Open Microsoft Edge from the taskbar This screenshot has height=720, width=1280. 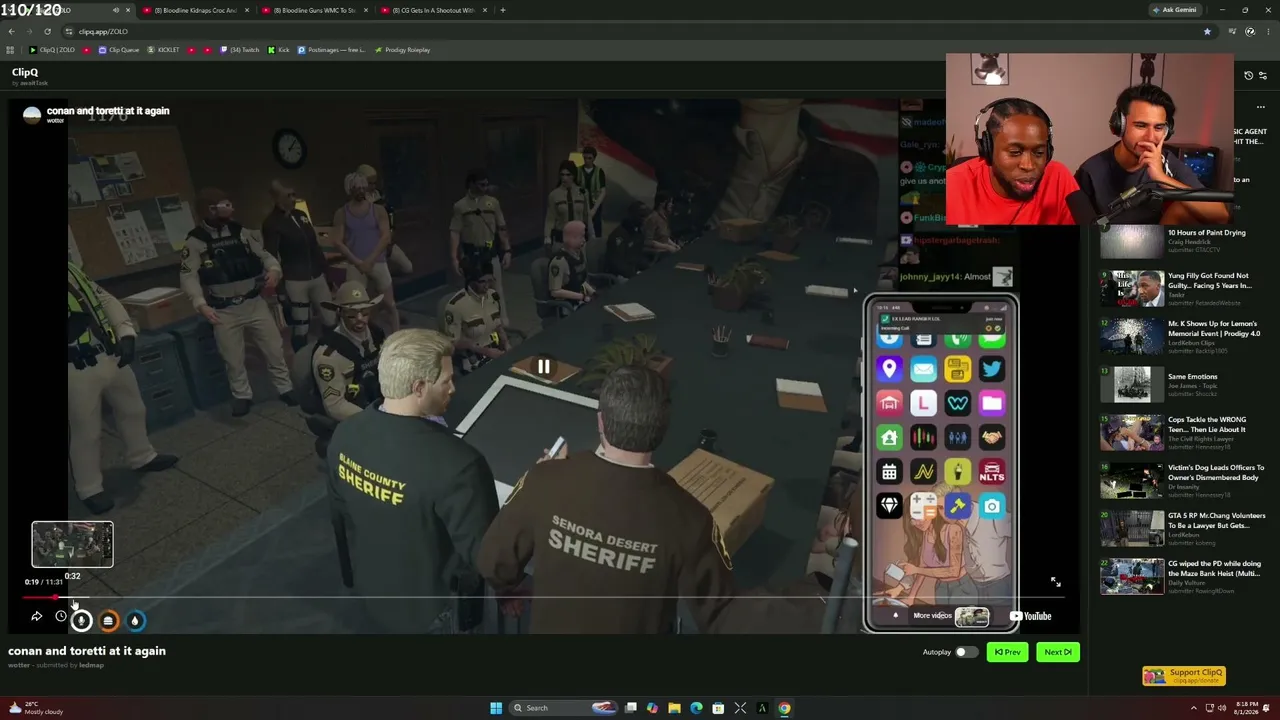[696, 708]
